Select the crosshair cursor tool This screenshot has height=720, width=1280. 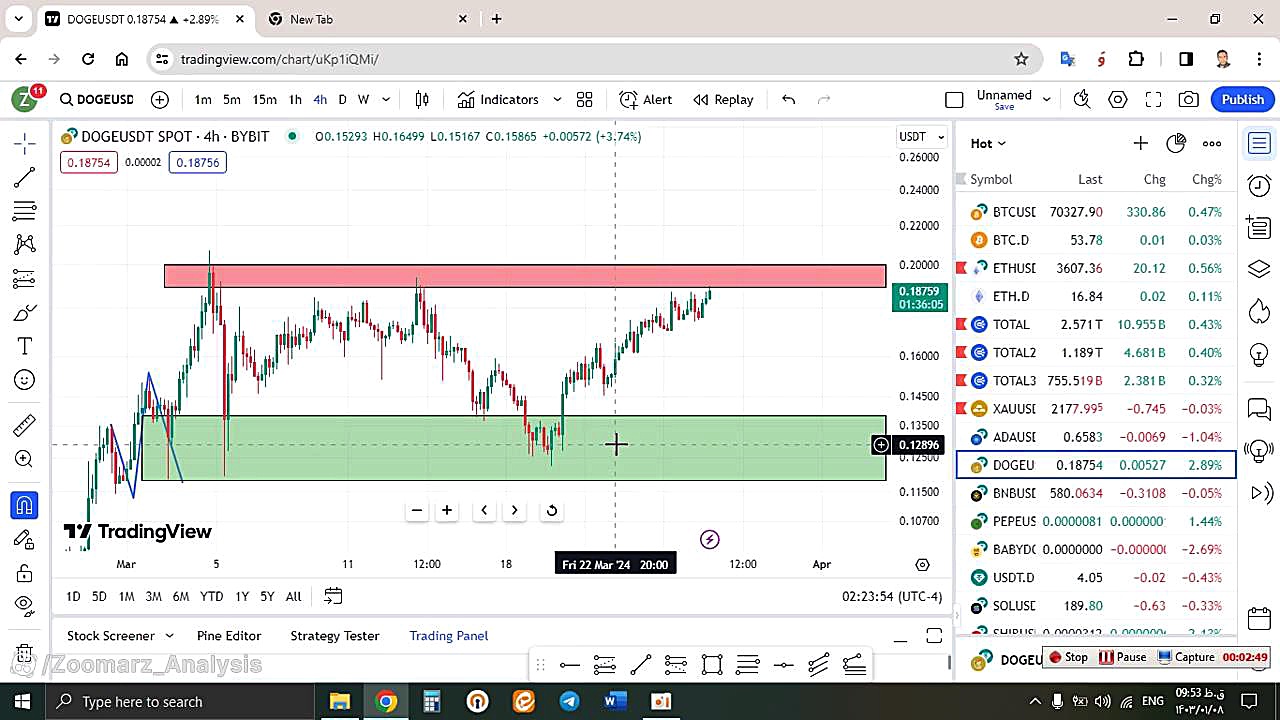(x=25, y=144)
